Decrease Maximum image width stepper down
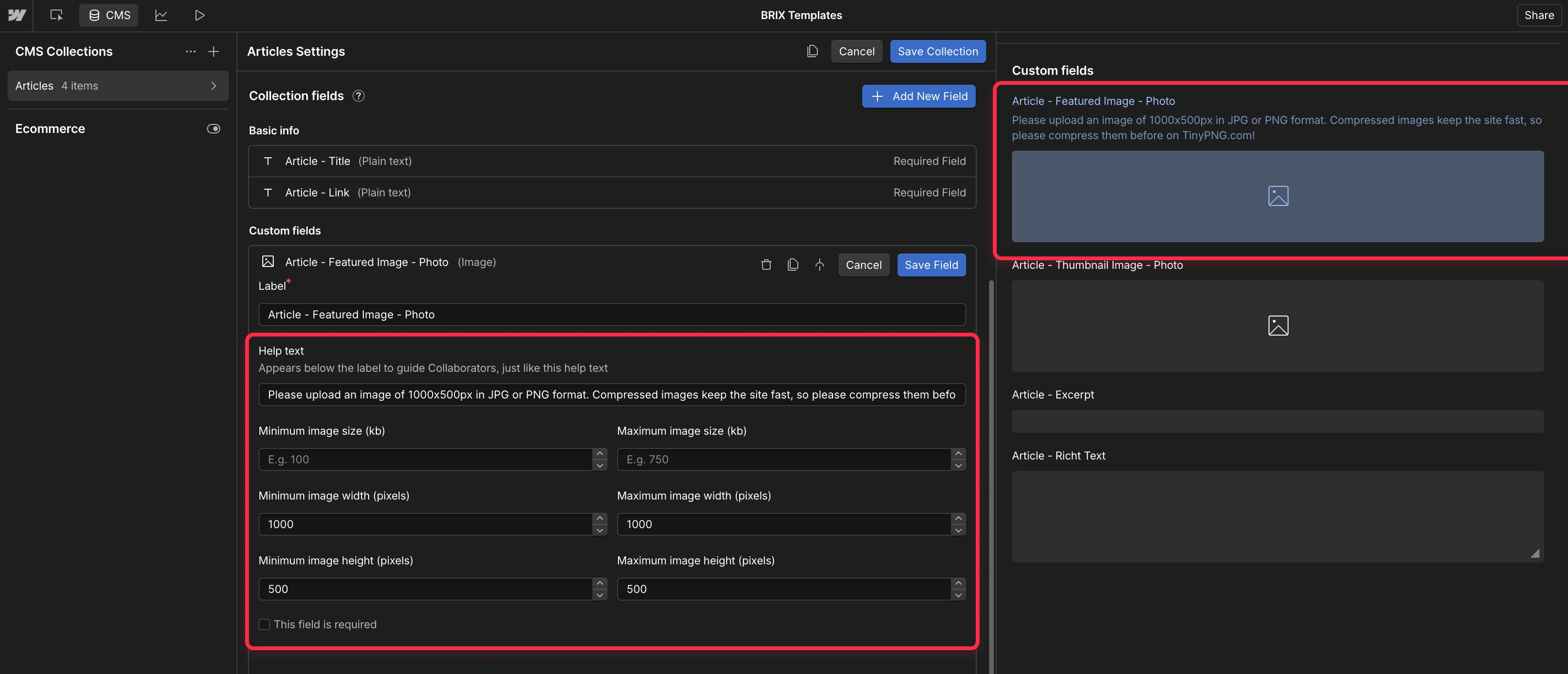The image size is (1568, 674). (x=958, y=531)
